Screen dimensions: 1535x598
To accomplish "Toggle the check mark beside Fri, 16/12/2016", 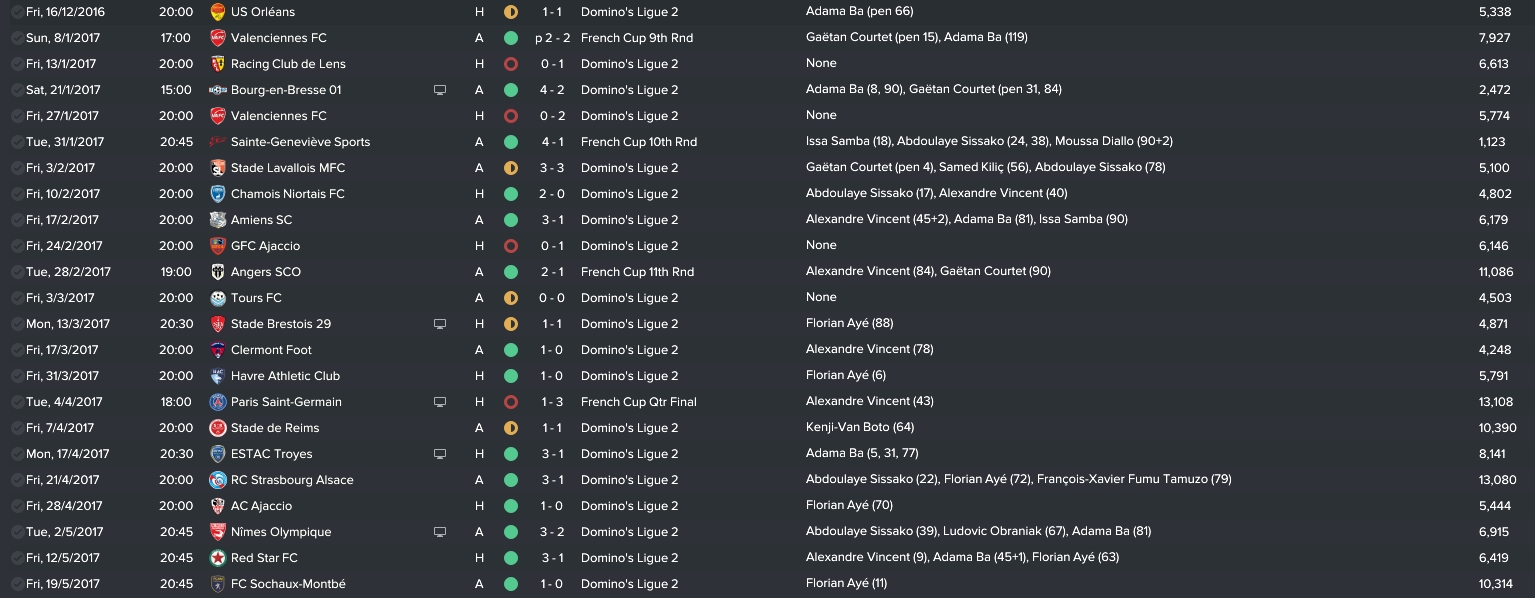I will tap(17, 12).
